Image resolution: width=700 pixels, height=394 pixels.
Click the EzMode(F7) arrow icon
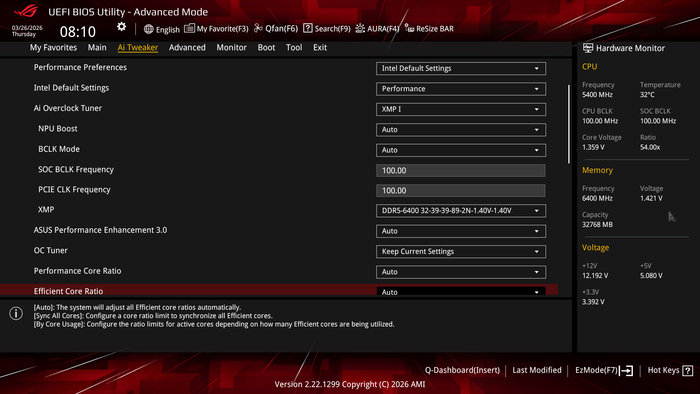pyautogui.click(x=626, y=370)
